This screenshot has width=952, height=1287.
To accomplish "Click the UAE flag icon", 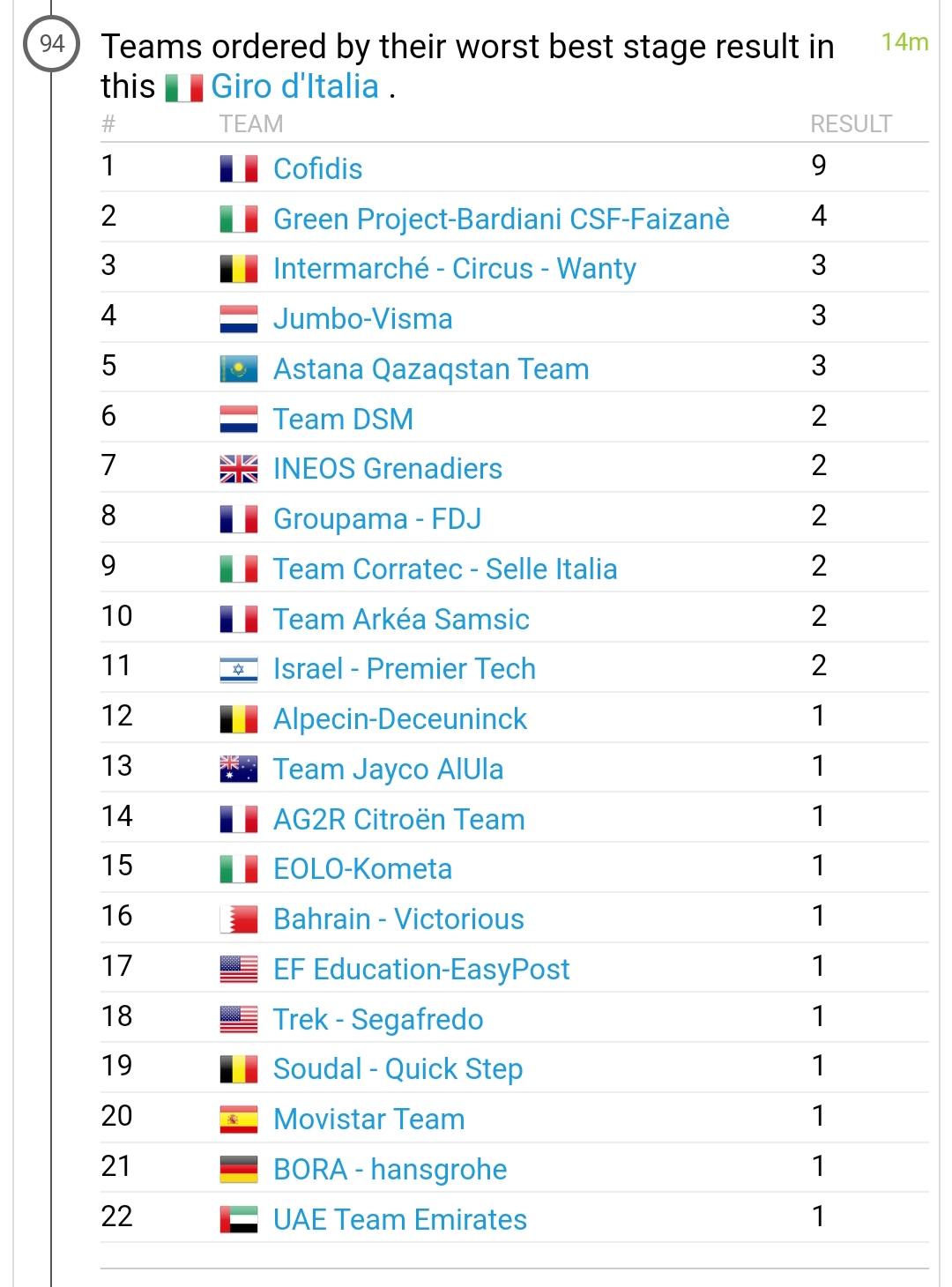I will click(239, 1219).
